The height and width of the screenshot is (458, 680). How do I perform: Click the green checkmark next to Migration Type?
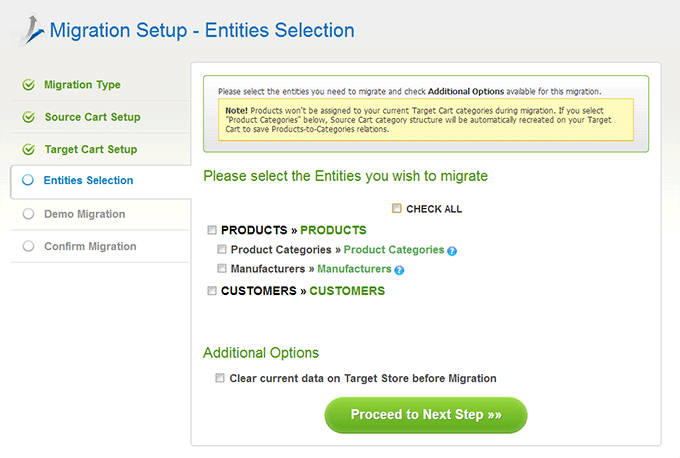tap(29, 85)
